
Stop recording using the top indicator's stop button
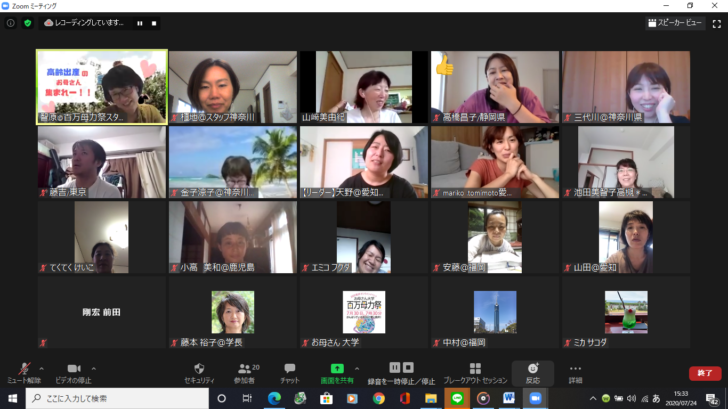tap(154, 23)
